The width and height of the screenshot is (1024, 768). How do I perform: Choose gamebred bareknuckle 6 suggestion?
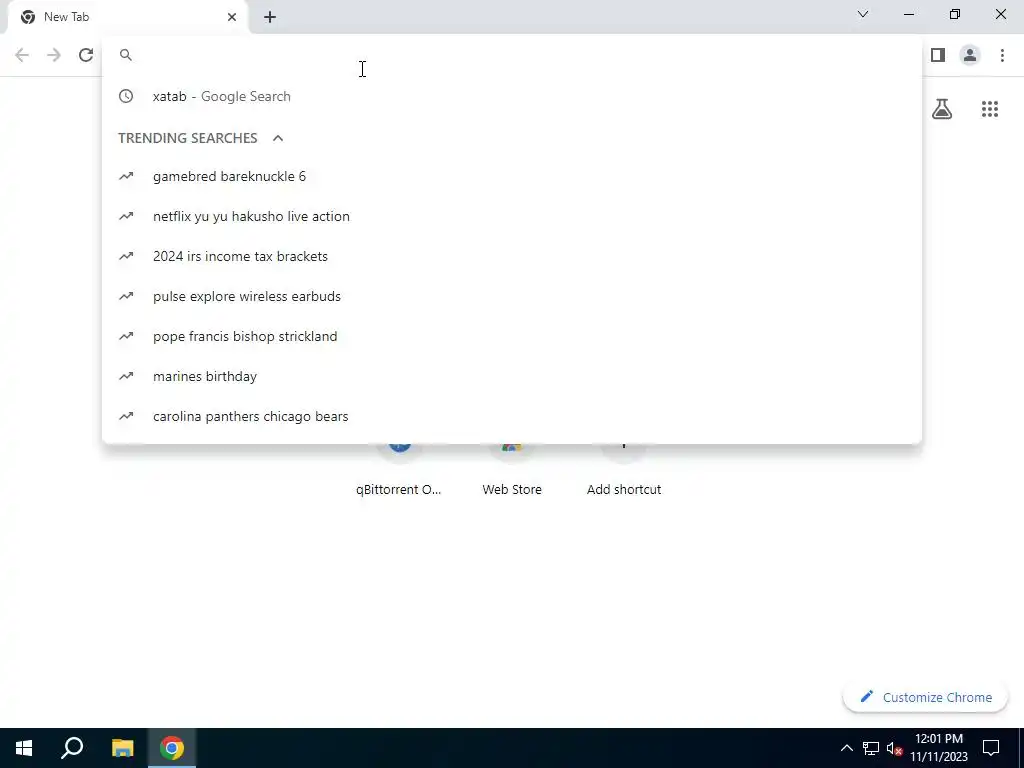point(512,176)
